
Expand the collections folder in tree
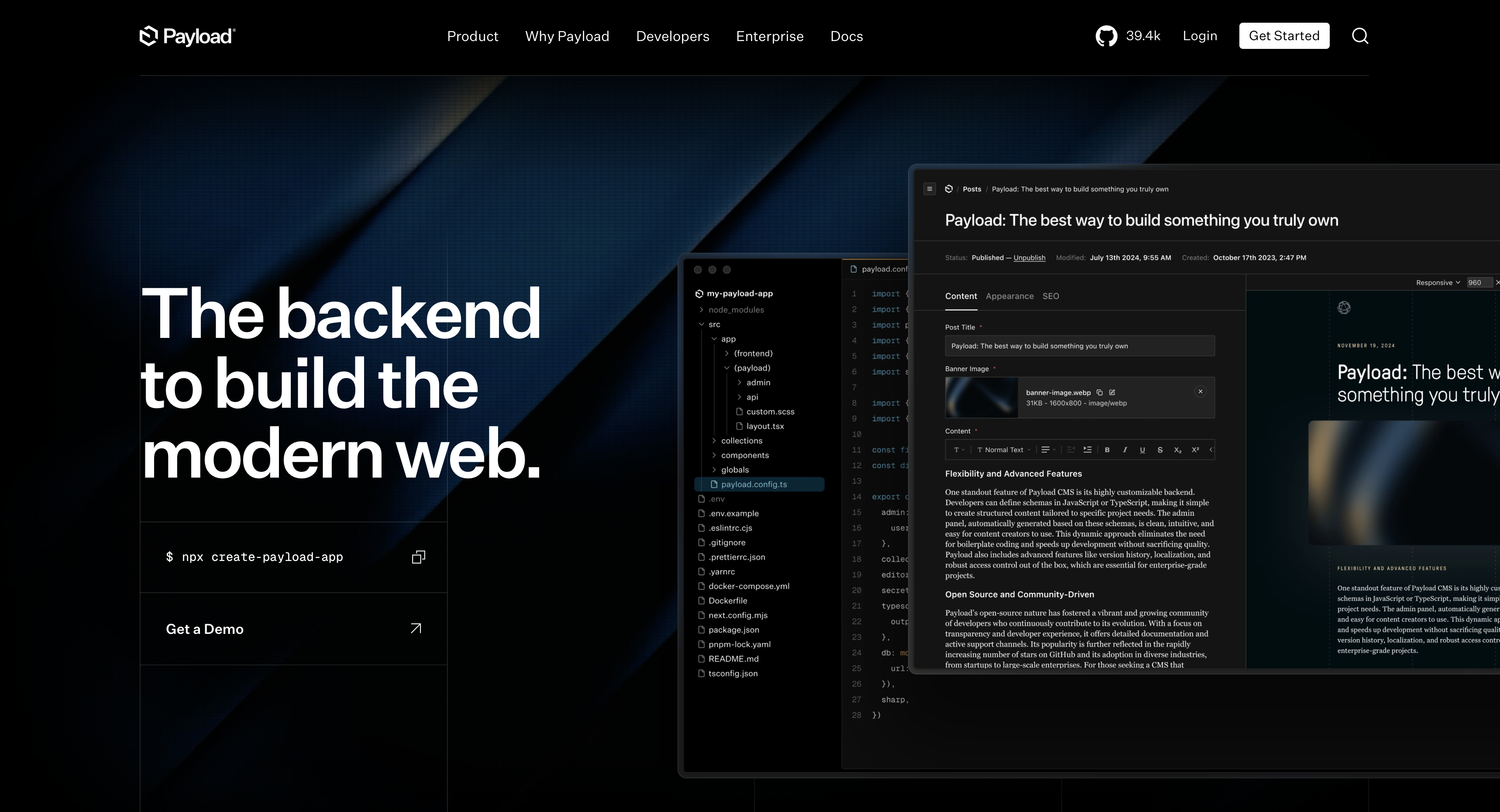[x=741, y=441]
